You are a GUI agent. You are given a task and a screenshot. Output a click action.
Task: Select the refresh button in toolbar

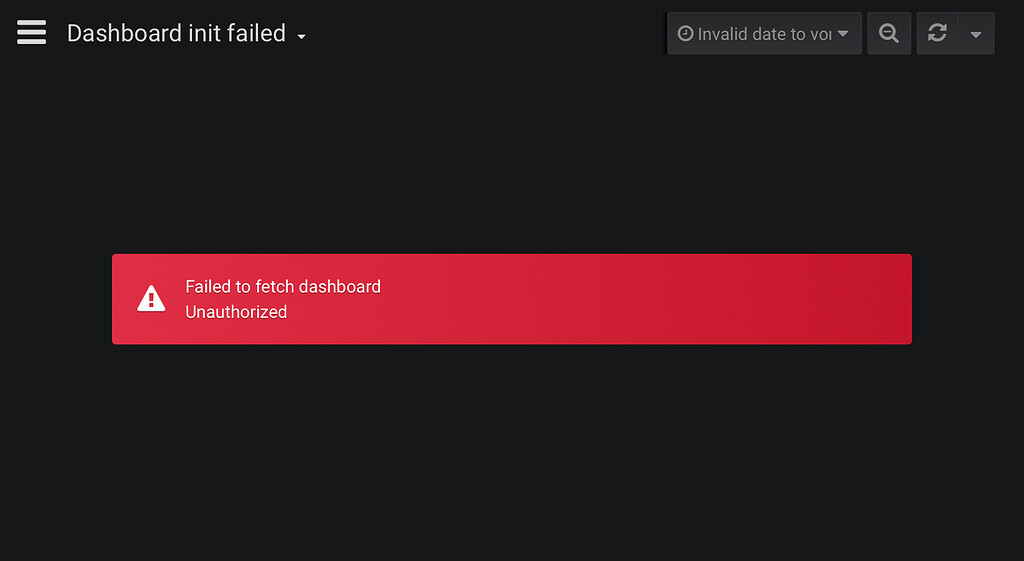[x=938, y=33]
